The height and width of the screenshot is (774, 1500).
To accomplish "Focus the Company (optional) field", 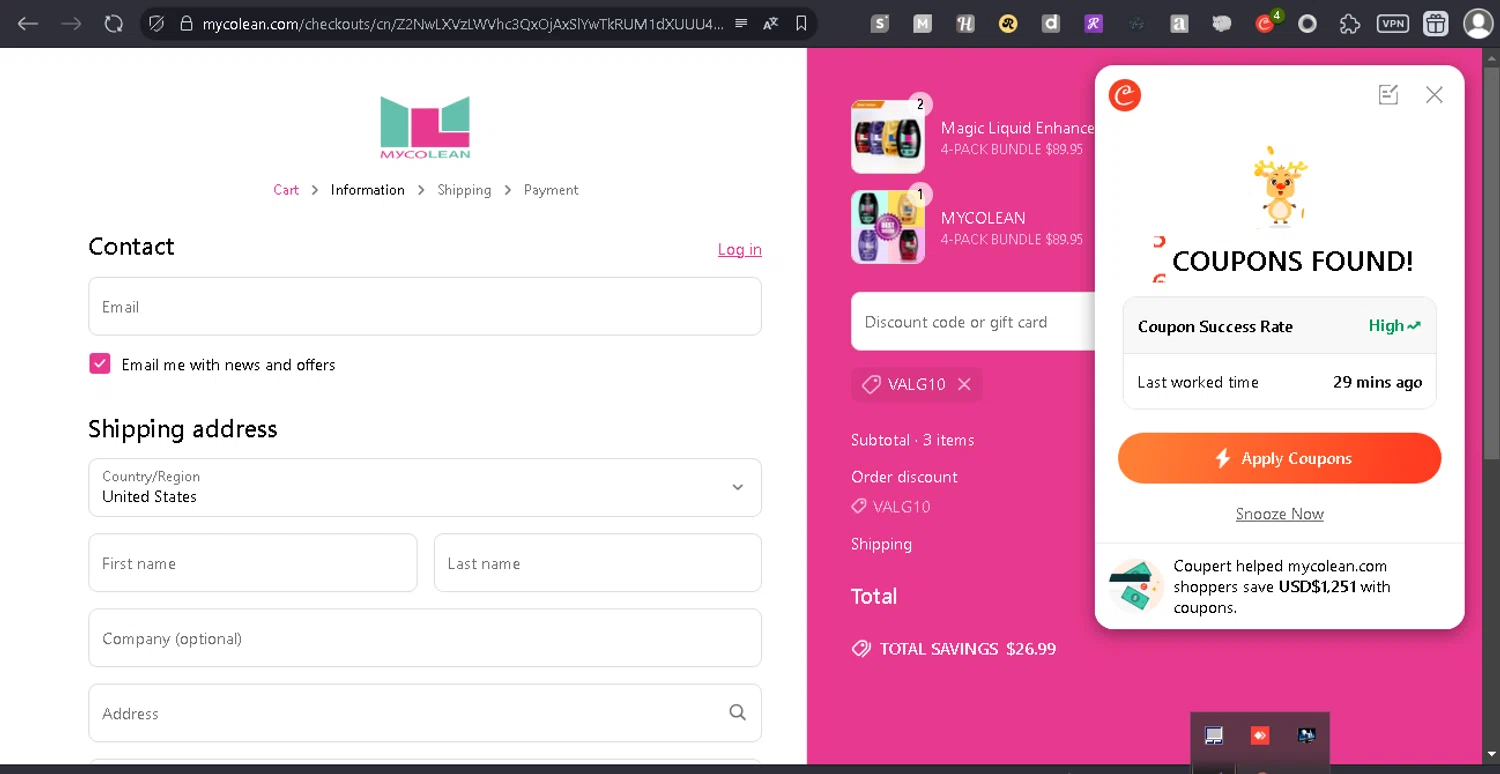I will click(425, 638).
